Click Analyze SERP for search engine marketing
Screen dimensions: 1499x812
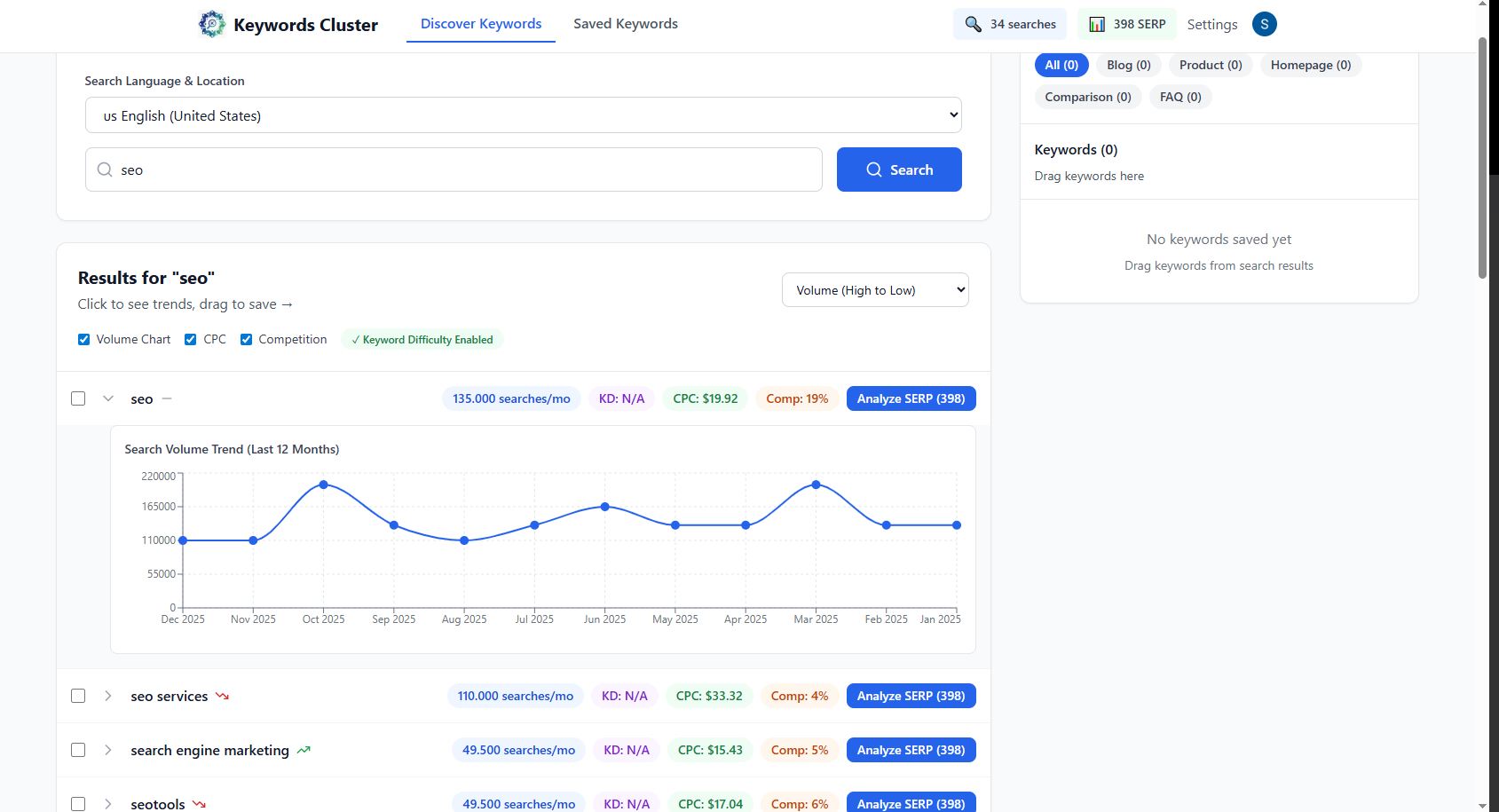[x=911, y=750]
